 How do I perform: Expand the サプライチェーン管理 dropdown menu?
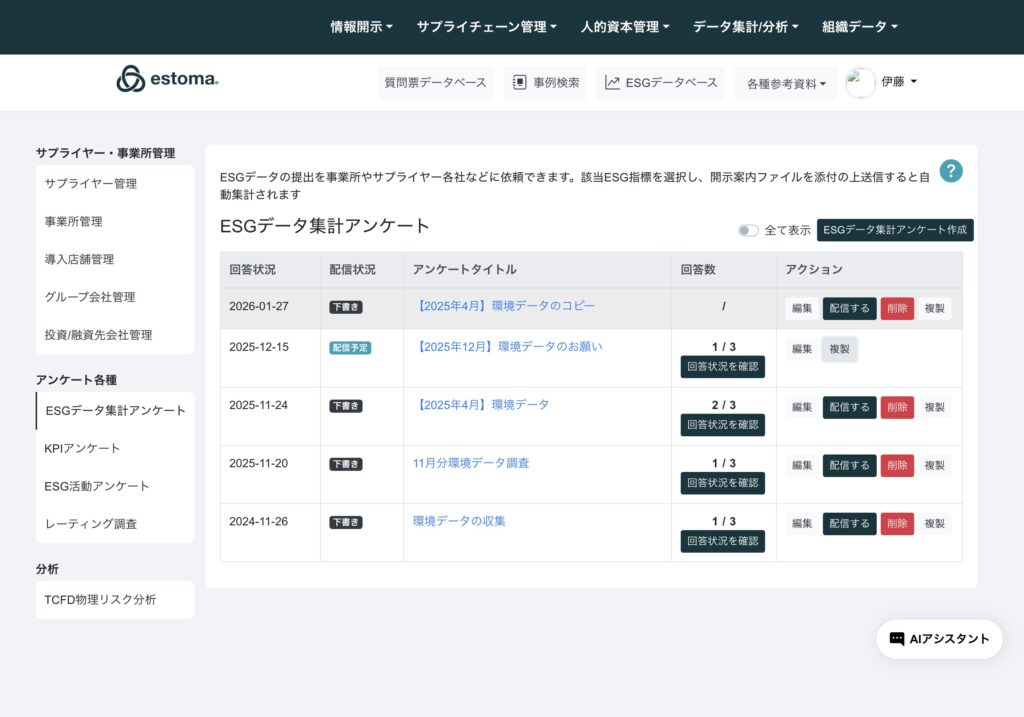point(486,27)
